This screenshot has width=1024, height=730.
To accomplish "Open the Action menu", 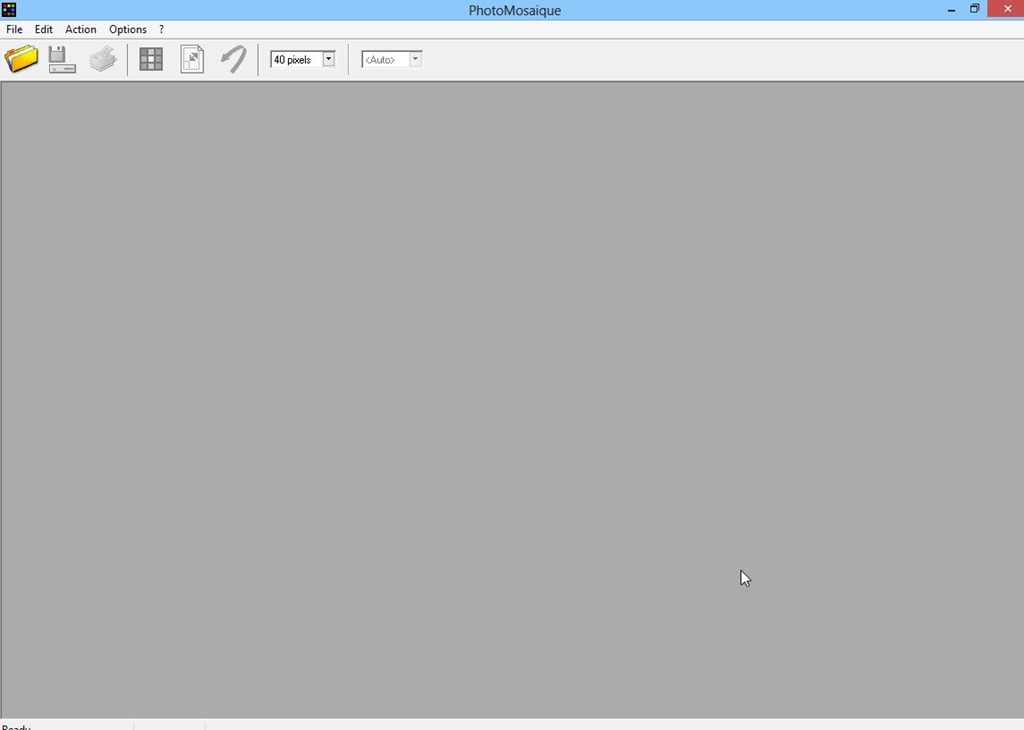I will coord(81,29).
